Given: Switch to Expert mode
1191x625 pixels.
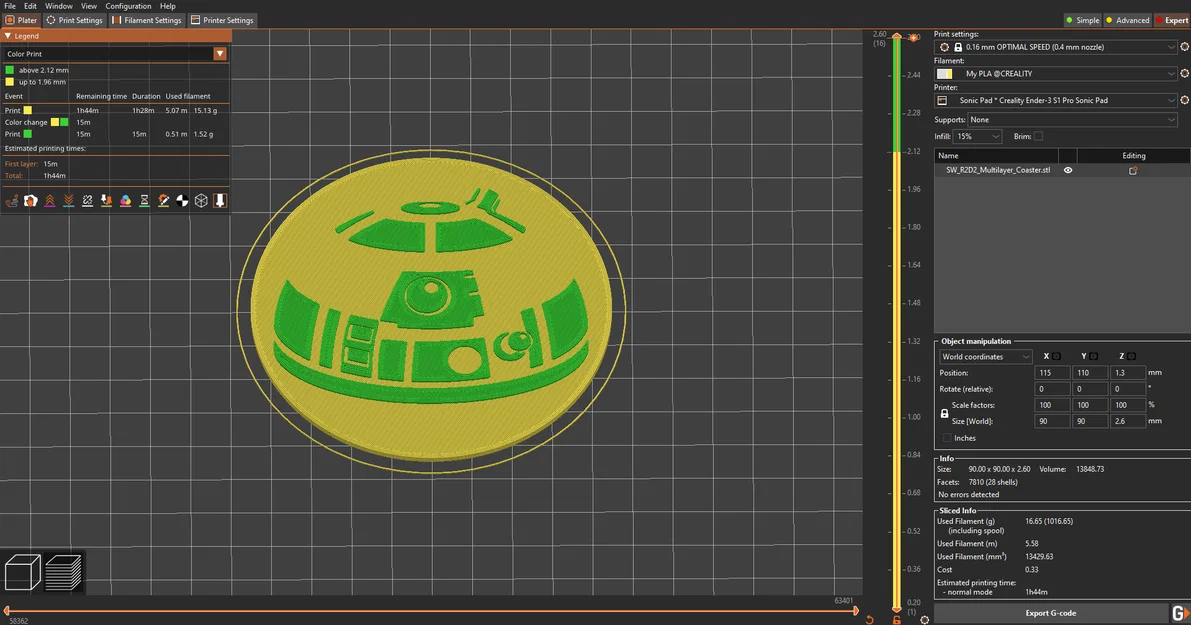Looking at the screenshot, I should pos(1172,21).
